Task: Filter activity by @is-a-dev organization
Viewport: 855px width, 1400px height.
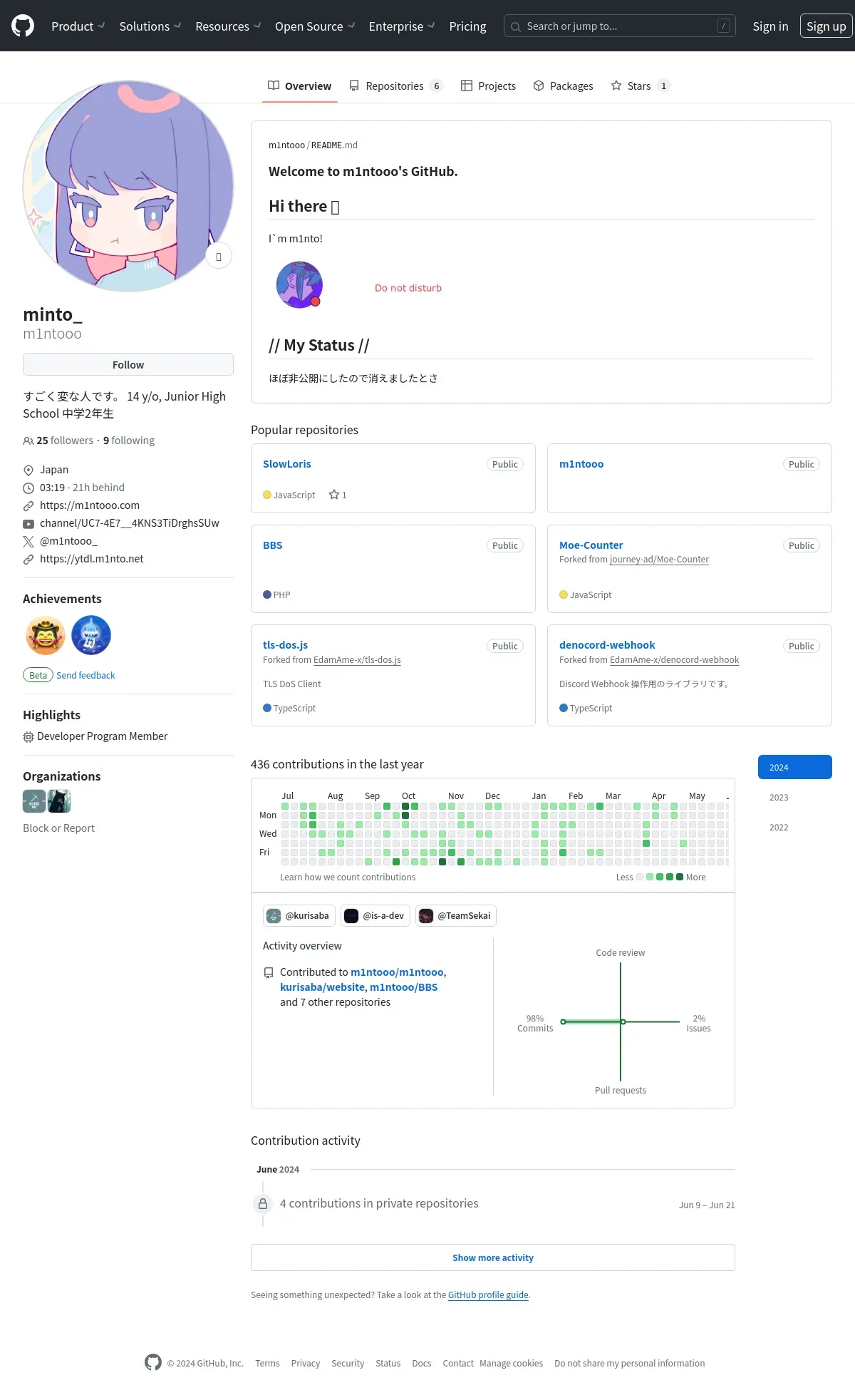Action: (375, 916)
